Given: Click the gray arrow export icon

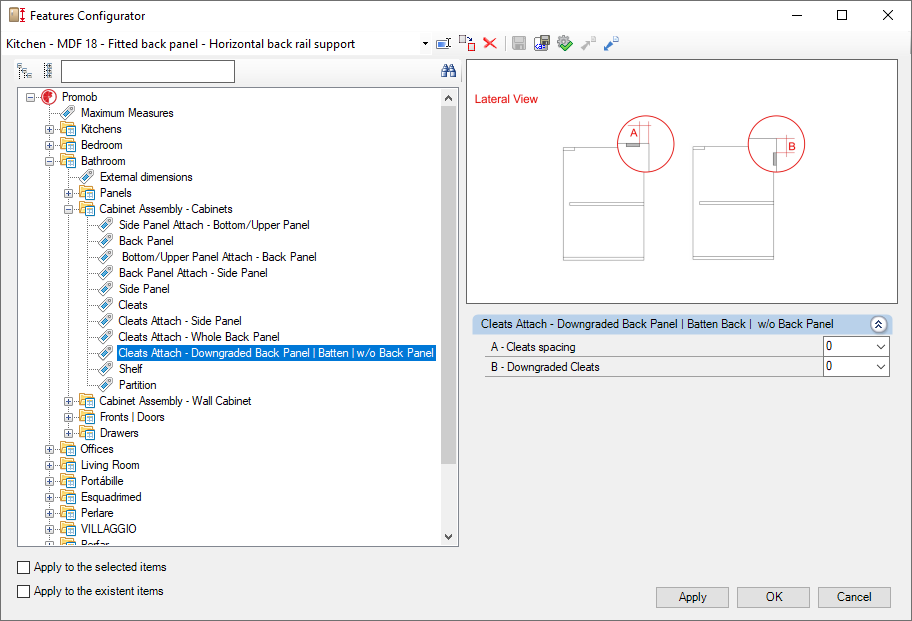Looking at the screenshot, I should pyautogui.click(x=588, y=44).
